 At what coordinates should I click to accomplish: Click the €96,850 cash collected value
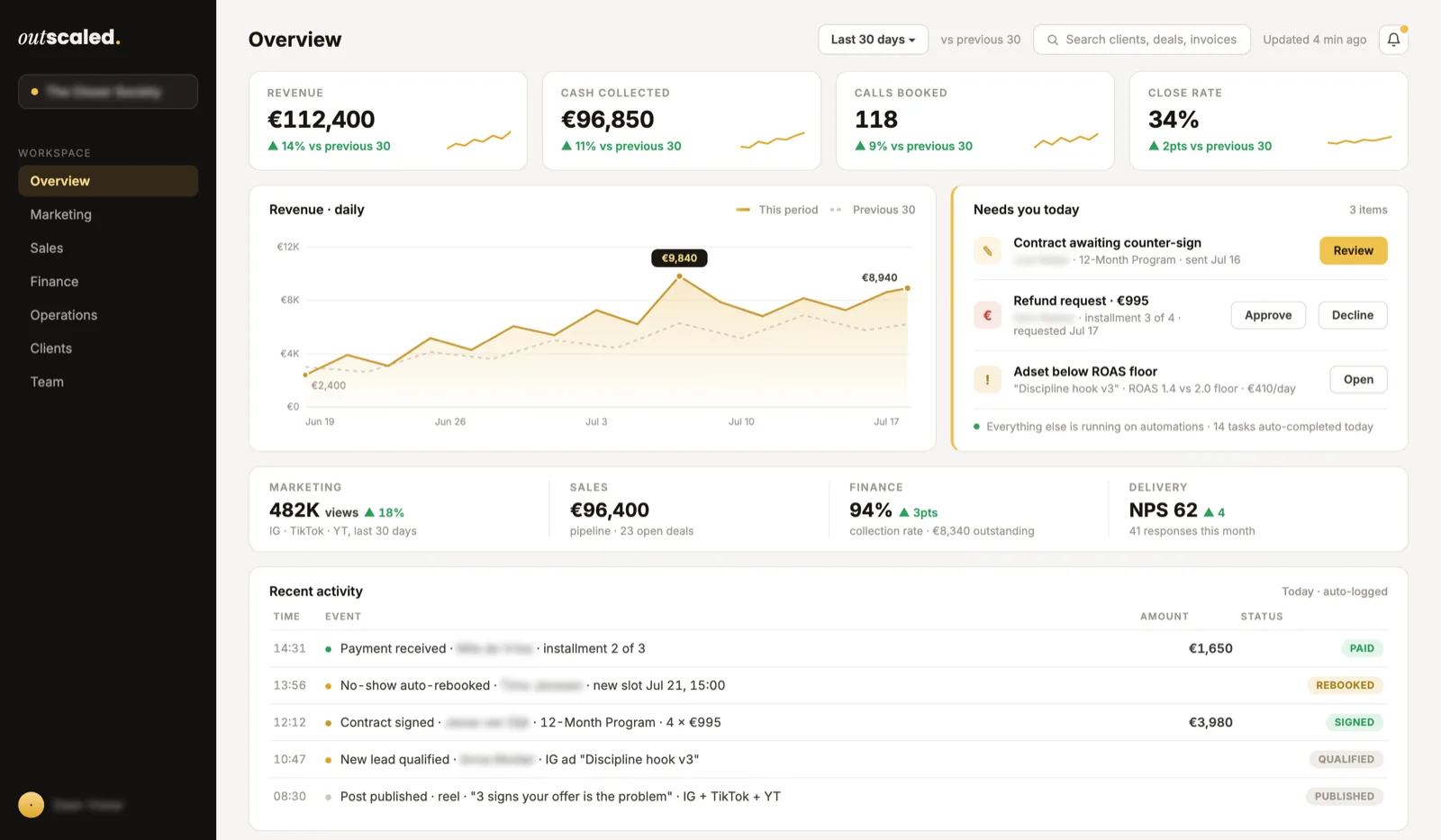click(x=607, y=119)
